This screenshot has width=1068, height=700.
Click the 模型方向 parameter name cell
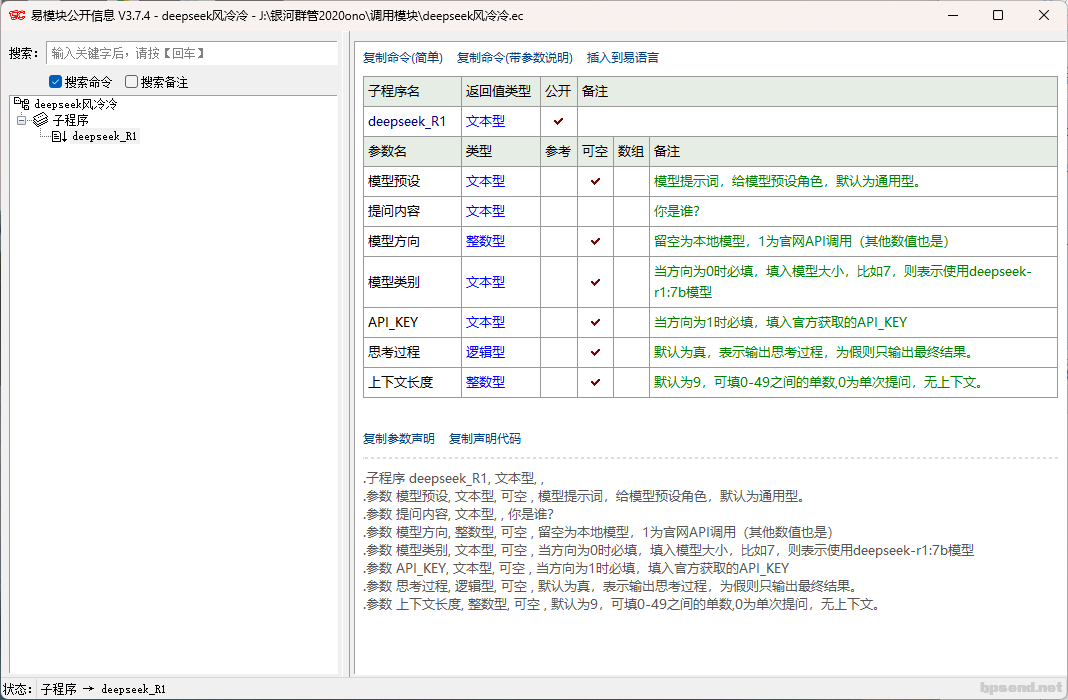point(412,241)
